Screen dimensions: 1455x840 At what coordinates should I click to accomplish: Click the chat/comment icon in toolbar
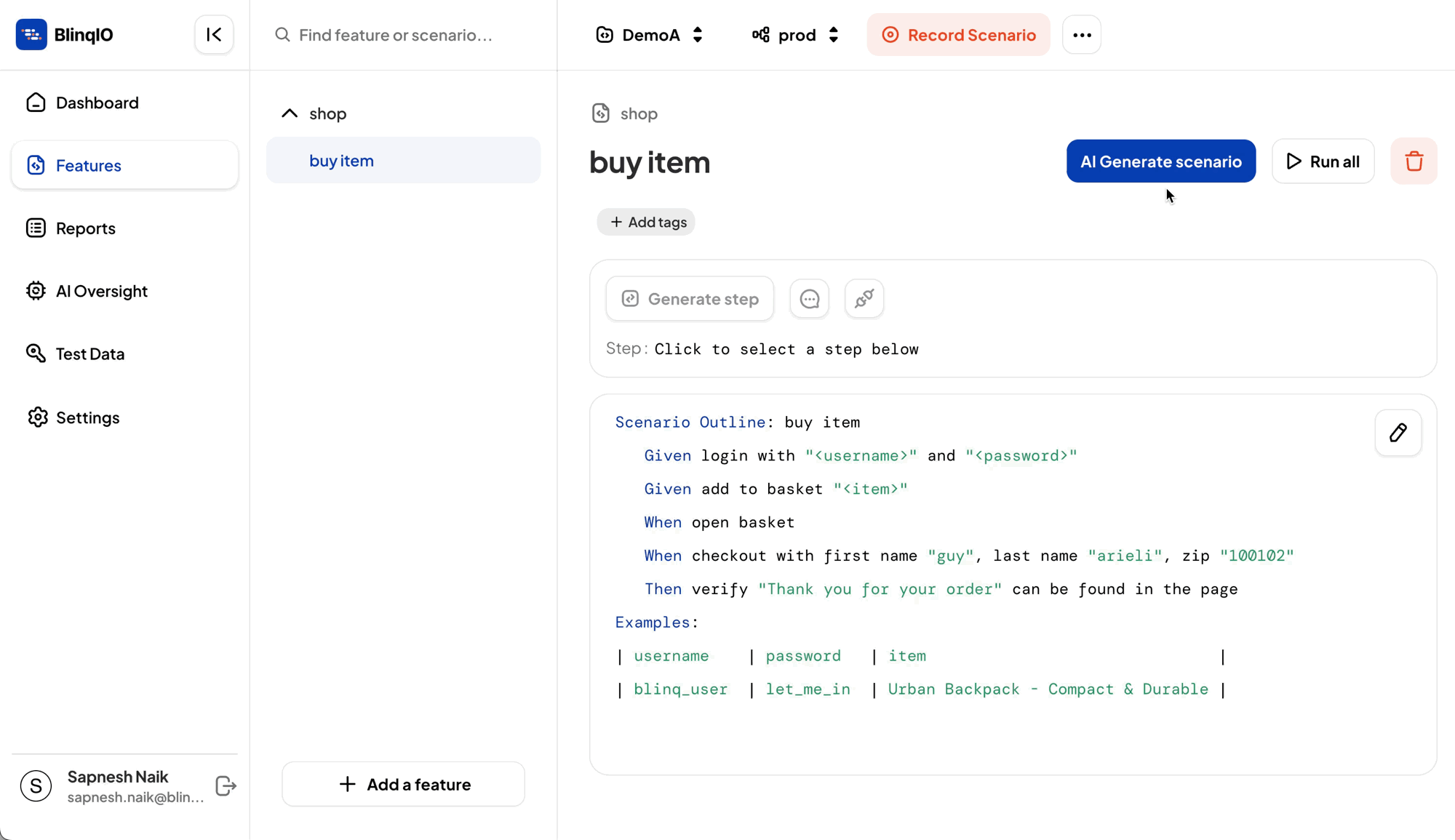click(810, 299)
